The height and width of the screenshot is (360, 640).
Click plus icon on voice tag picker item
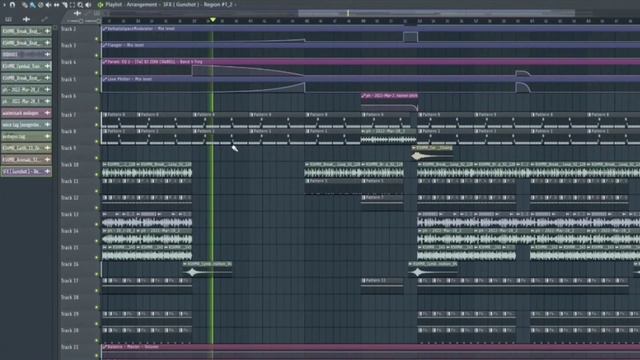[47, 124]
